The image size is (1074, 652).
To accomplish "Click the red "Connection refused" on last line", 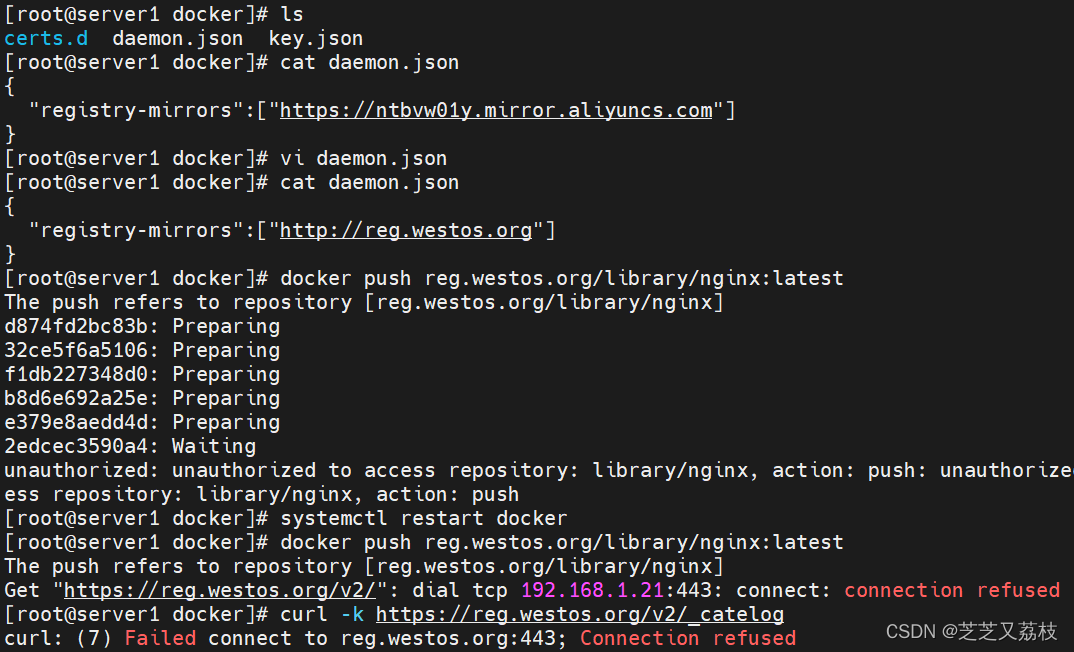I will tap(688, 638).
